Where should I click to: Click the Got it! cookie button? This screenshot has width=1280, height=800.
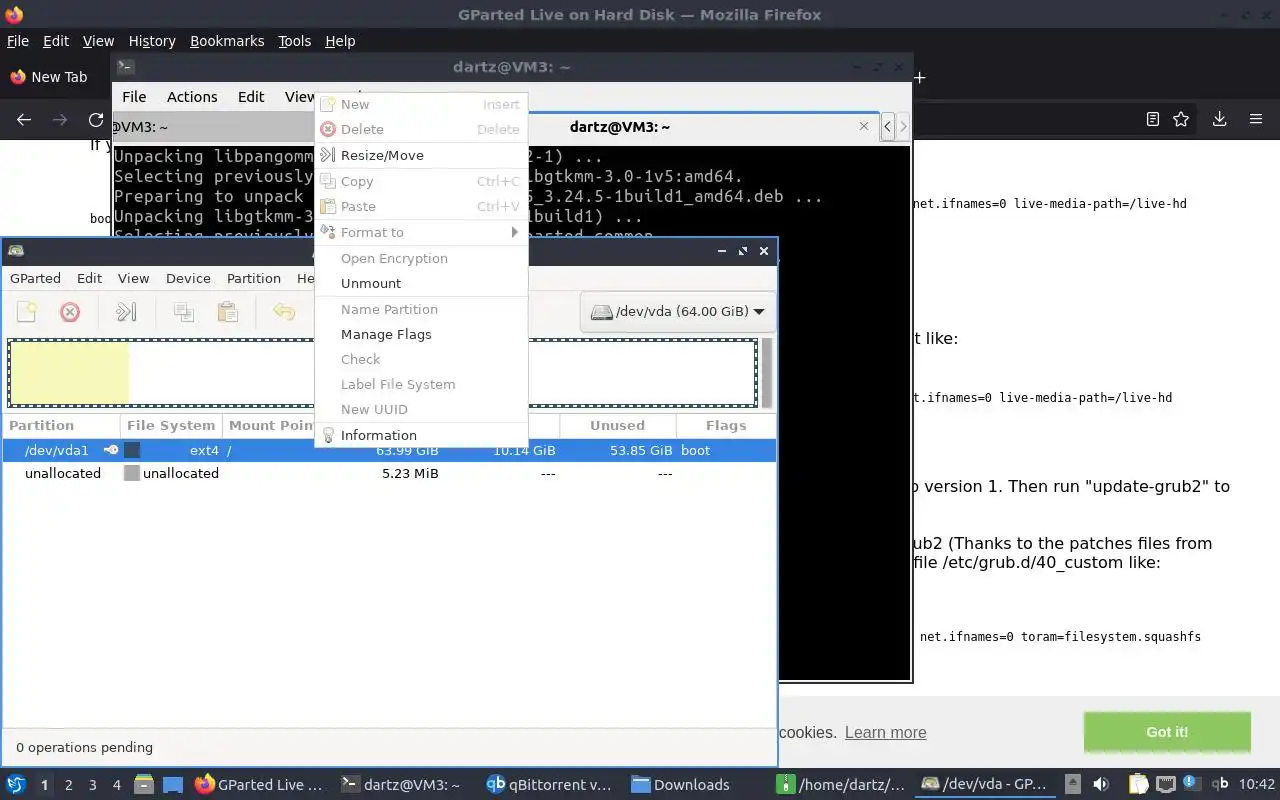(1167, 732)
